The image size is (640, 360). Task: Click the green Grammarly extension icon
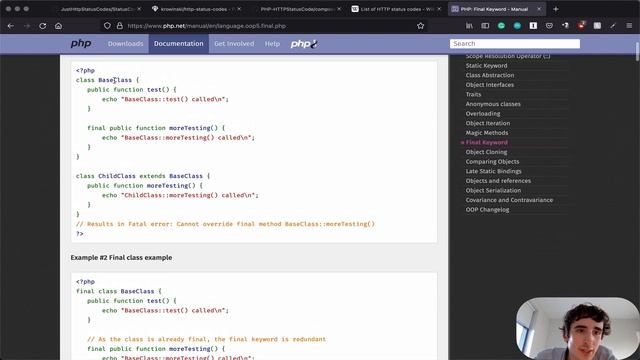coord(501,26)
